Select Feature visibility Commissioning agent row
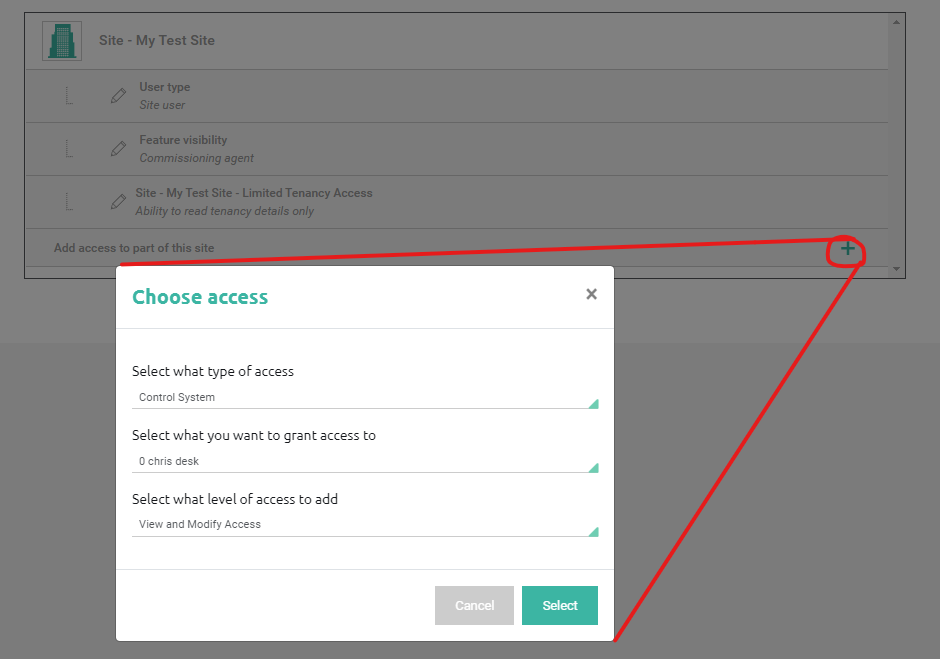This screenshot has width=940, height=659. pyautogui.click(x=457, y=149)
